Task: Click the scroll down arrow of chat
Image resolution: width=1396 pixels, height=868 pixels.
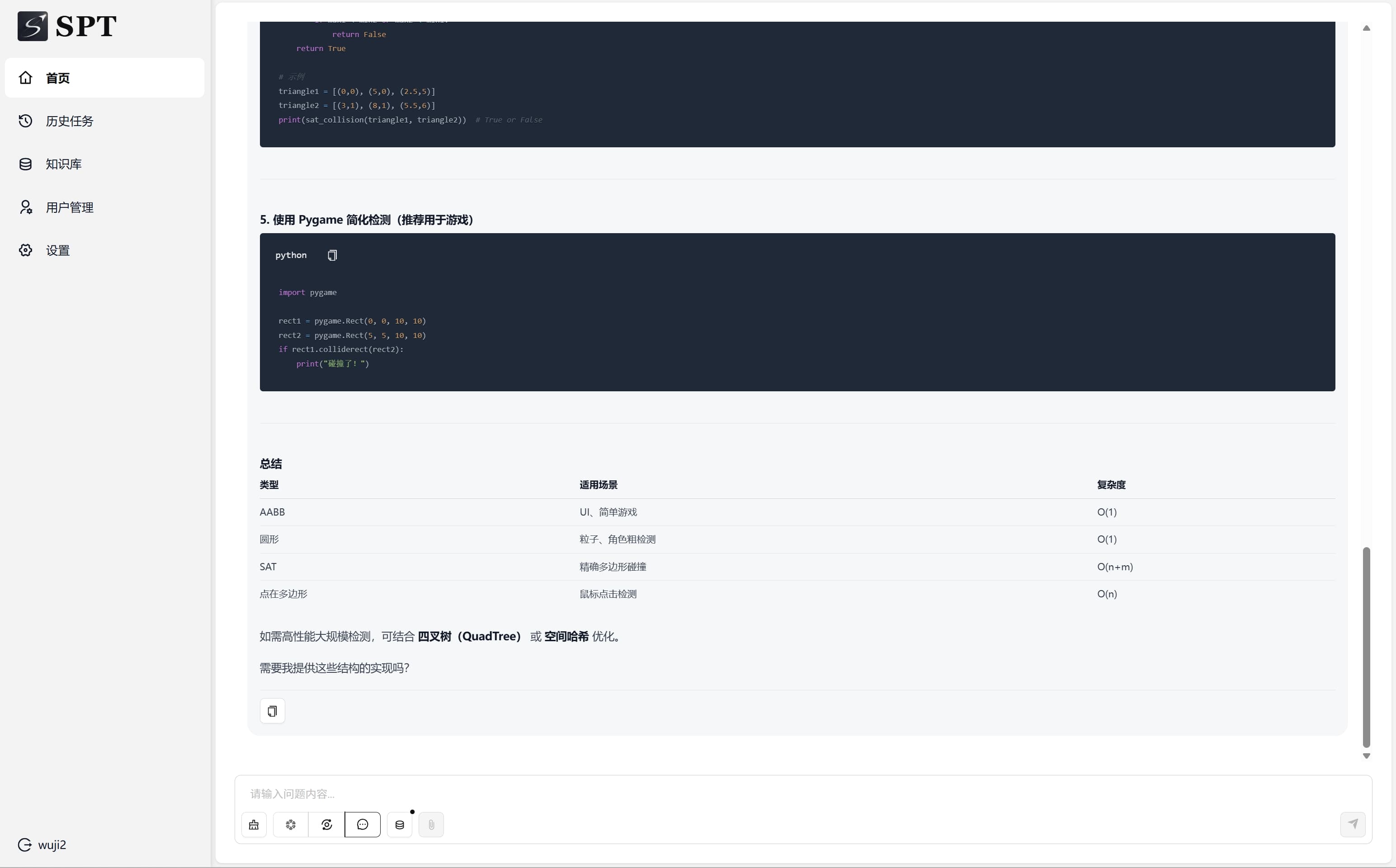Action: click(x=1366, y=756)
